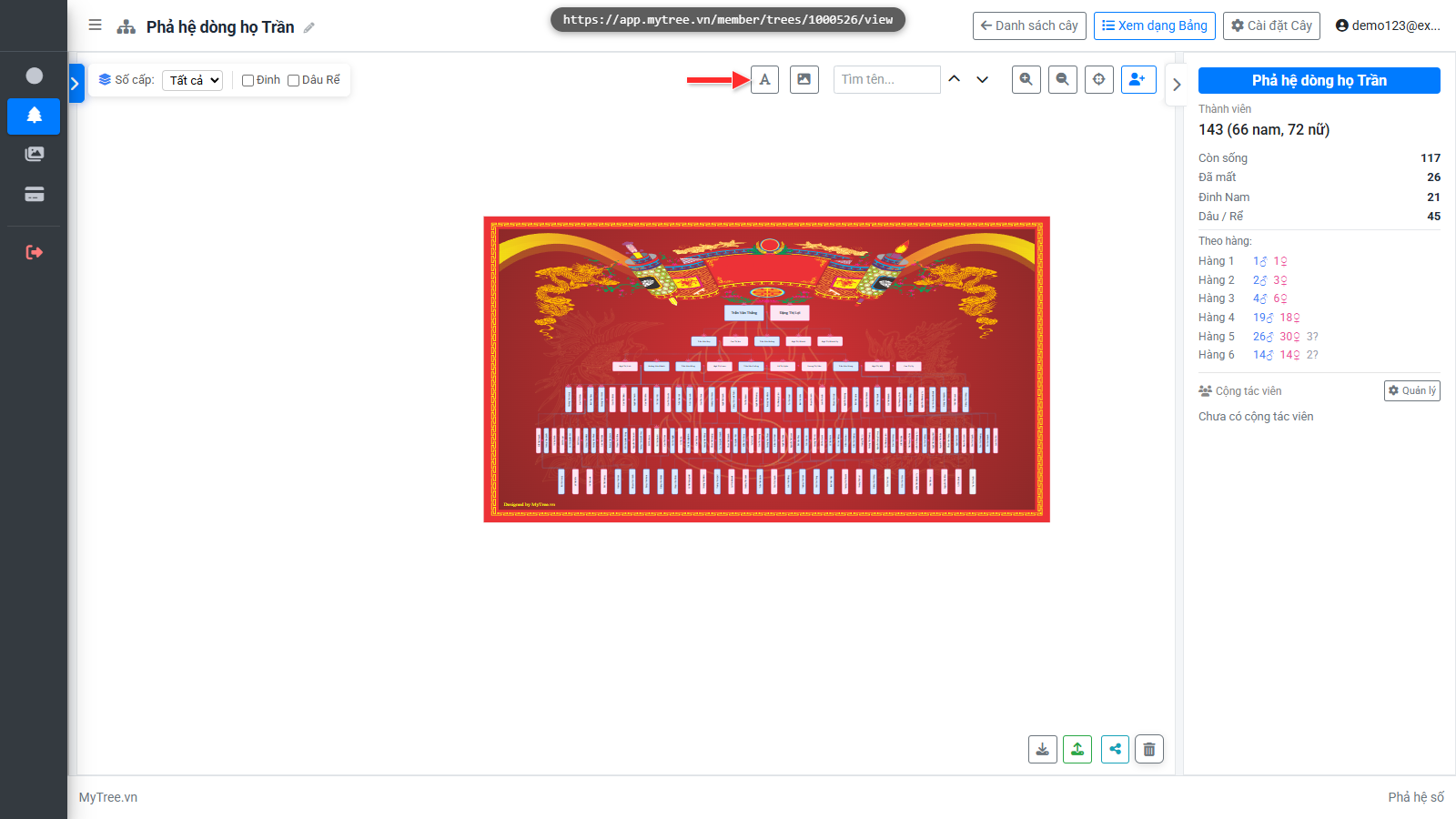Click the pencil icon to rename the tree
1456x819 pixels.
click(309, 27)
